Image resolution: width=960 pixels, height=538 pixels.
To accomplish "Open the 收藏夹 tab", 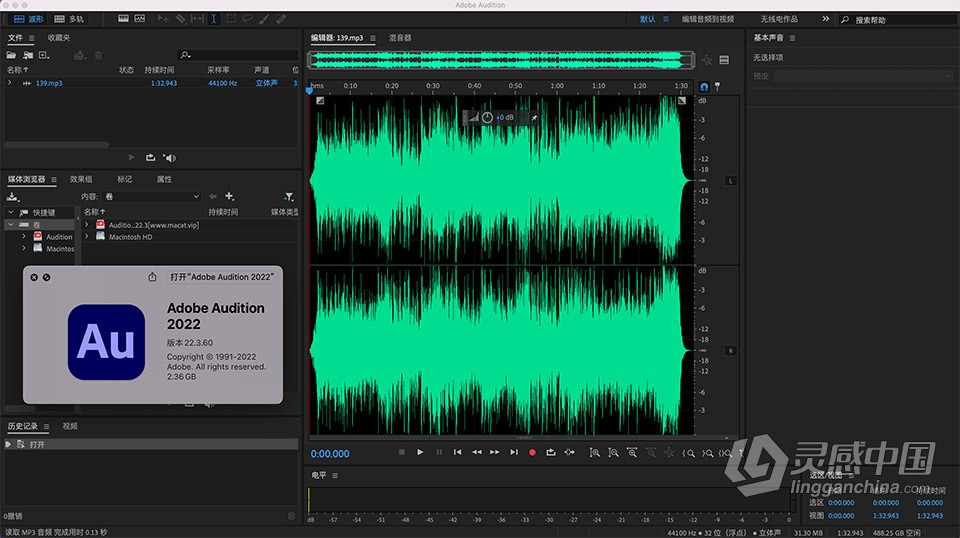I will tap(59, 38).
